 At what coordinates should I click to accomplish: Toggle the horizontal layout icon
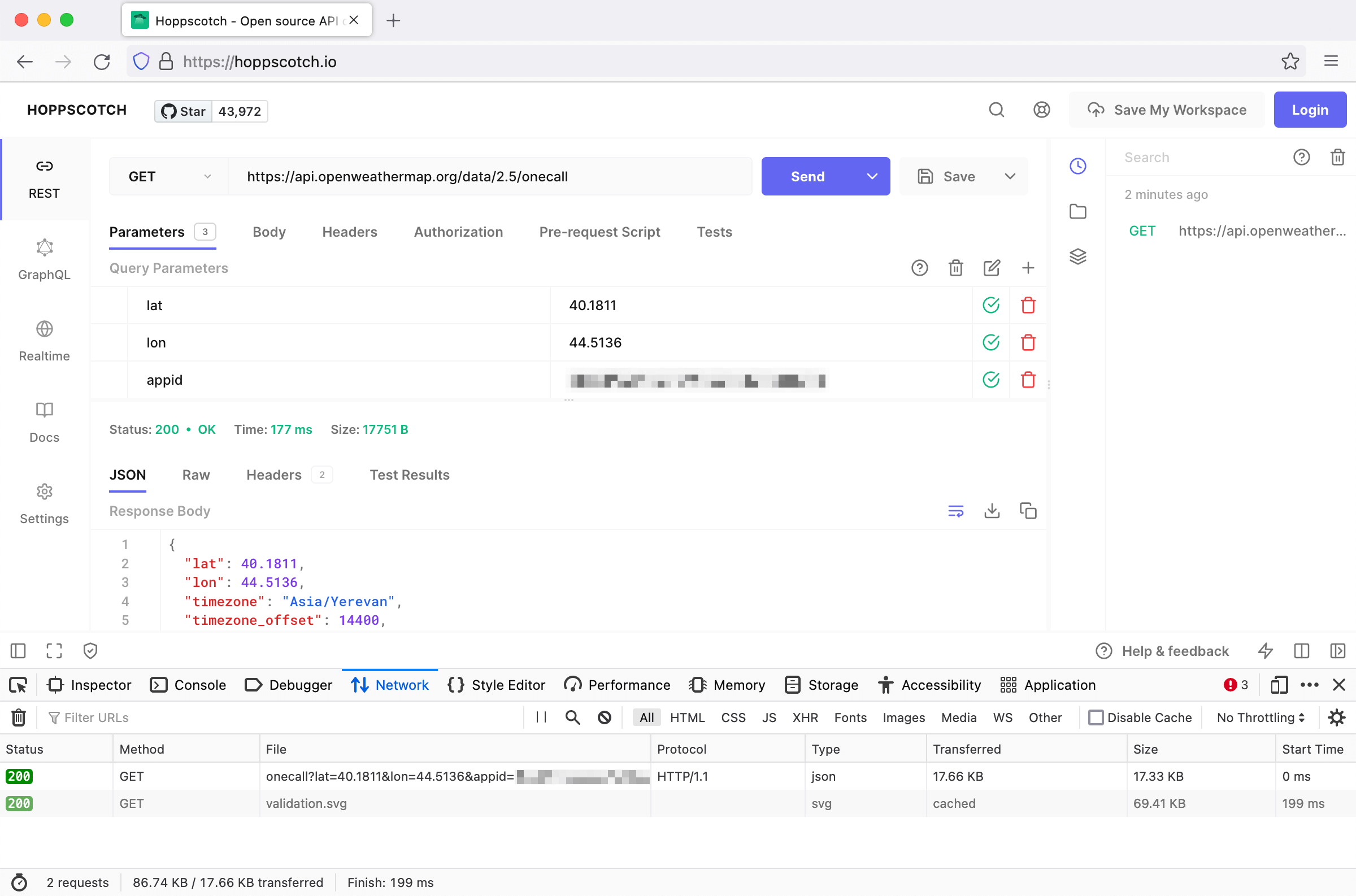[1301, 651]
